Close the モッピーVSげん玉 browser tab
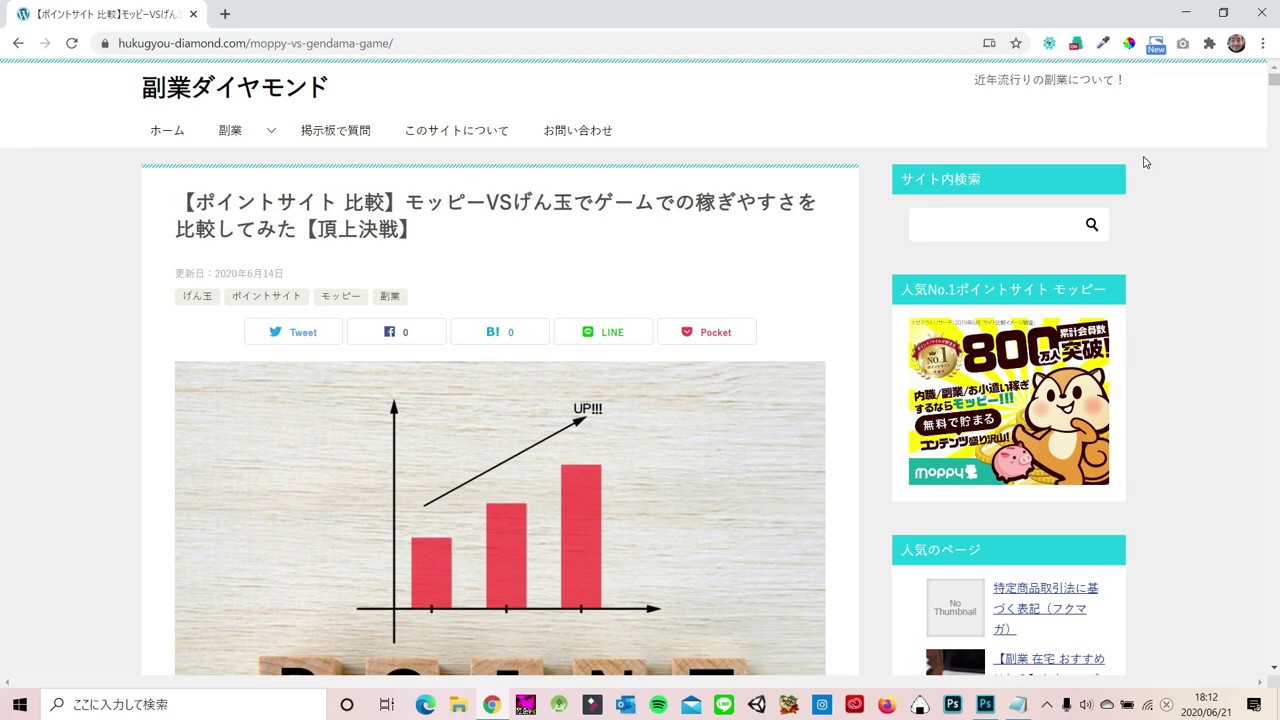 (194, 14)
